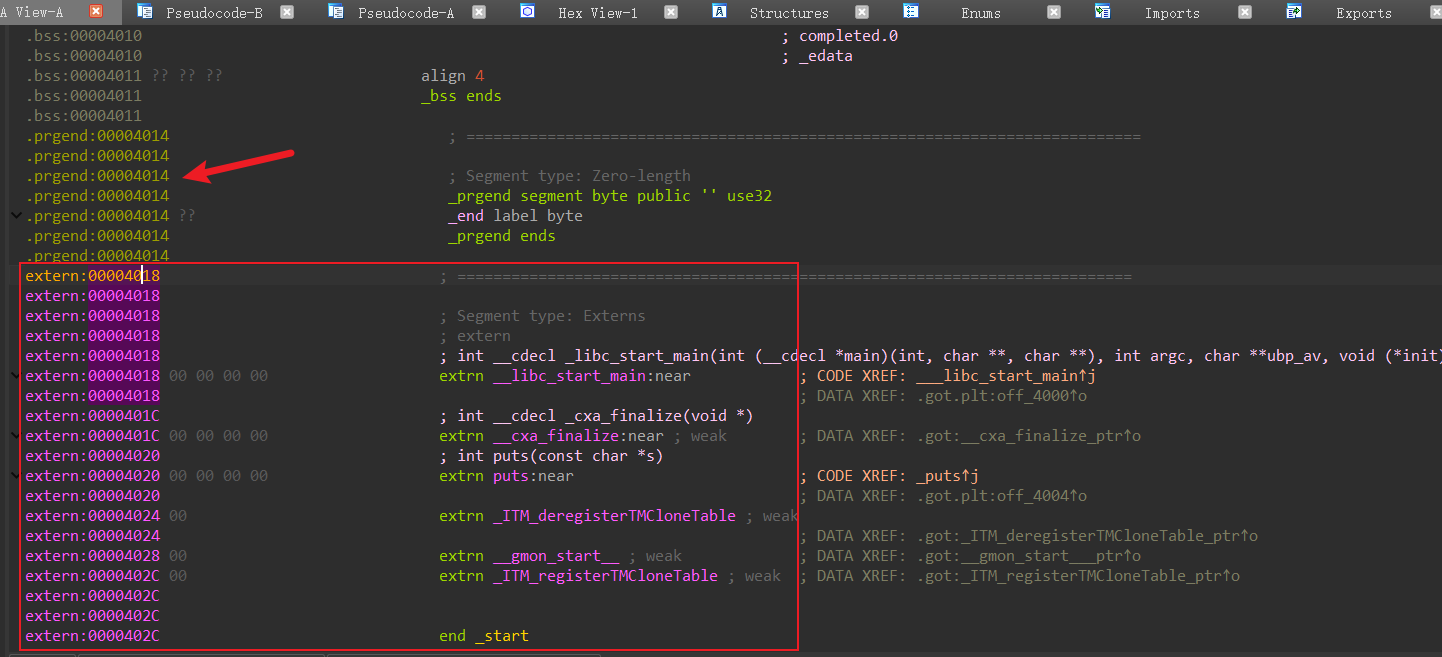Collapse chevron beside extern:00004018 __libc_start_main
Image resolution: width=1442 pixels, height=657 pixels.
(x=15, y=376)
